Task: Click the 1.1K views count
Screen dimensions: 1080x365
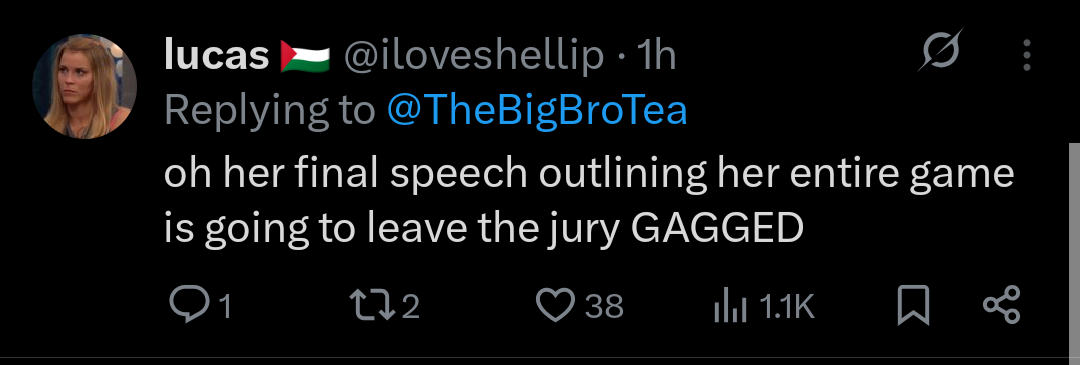Action: (787, 306)
